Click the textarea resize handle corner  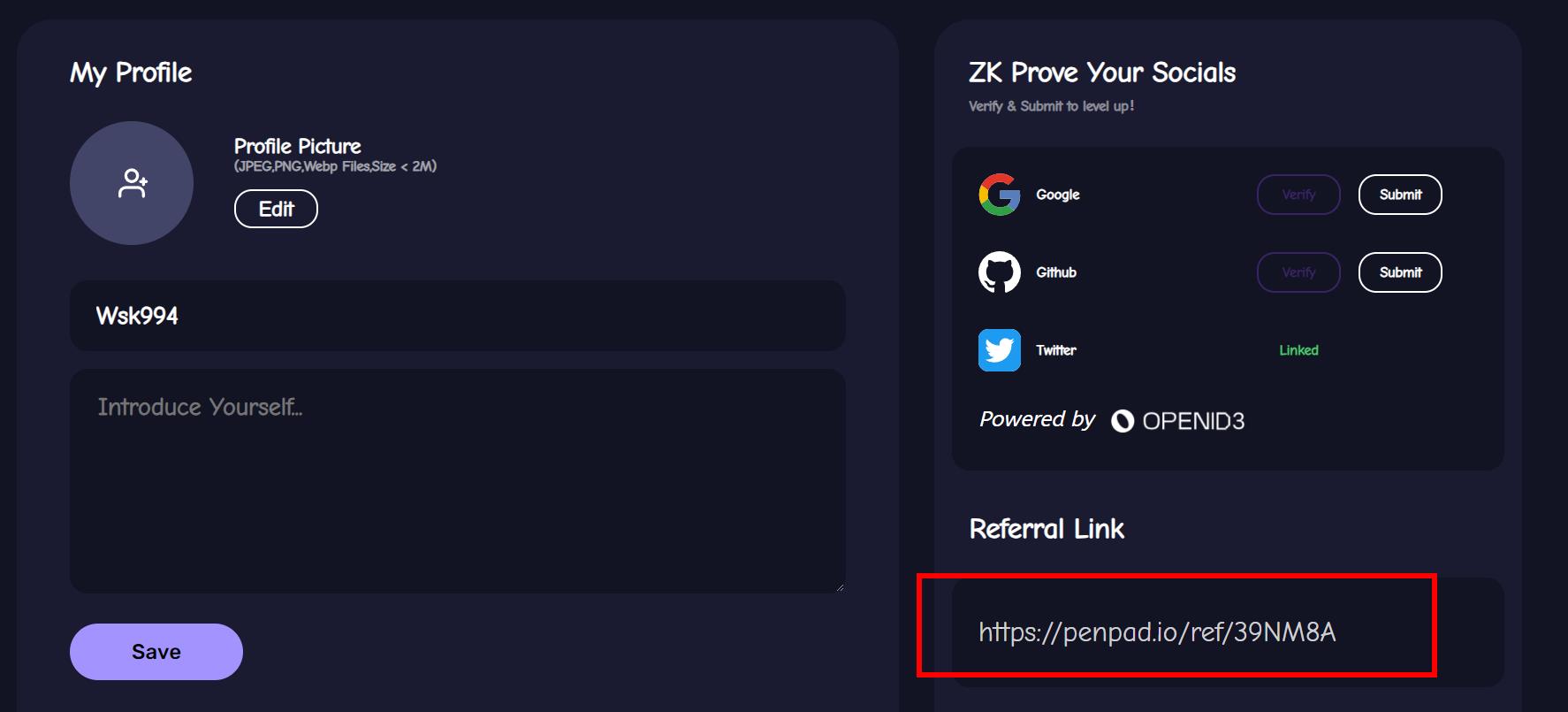(x=840, y=586)
